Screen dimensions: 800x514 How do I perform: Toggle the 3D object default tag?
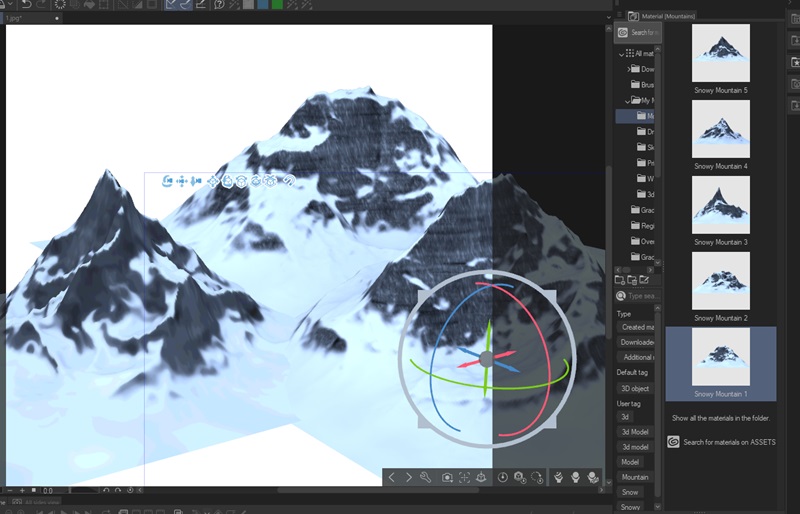[635, 388]
